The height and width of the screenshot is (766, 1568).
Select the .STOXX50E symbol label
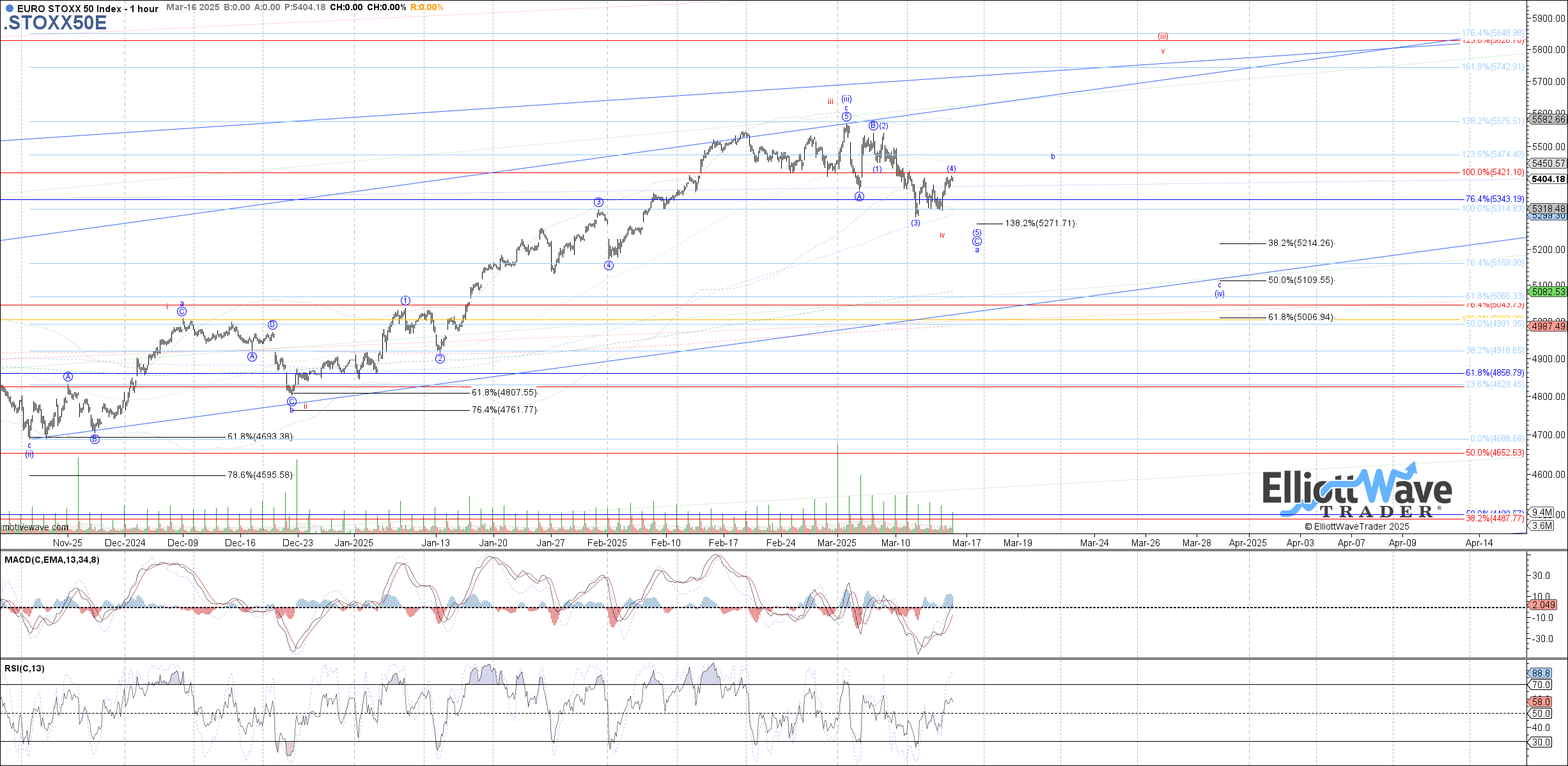56,23
